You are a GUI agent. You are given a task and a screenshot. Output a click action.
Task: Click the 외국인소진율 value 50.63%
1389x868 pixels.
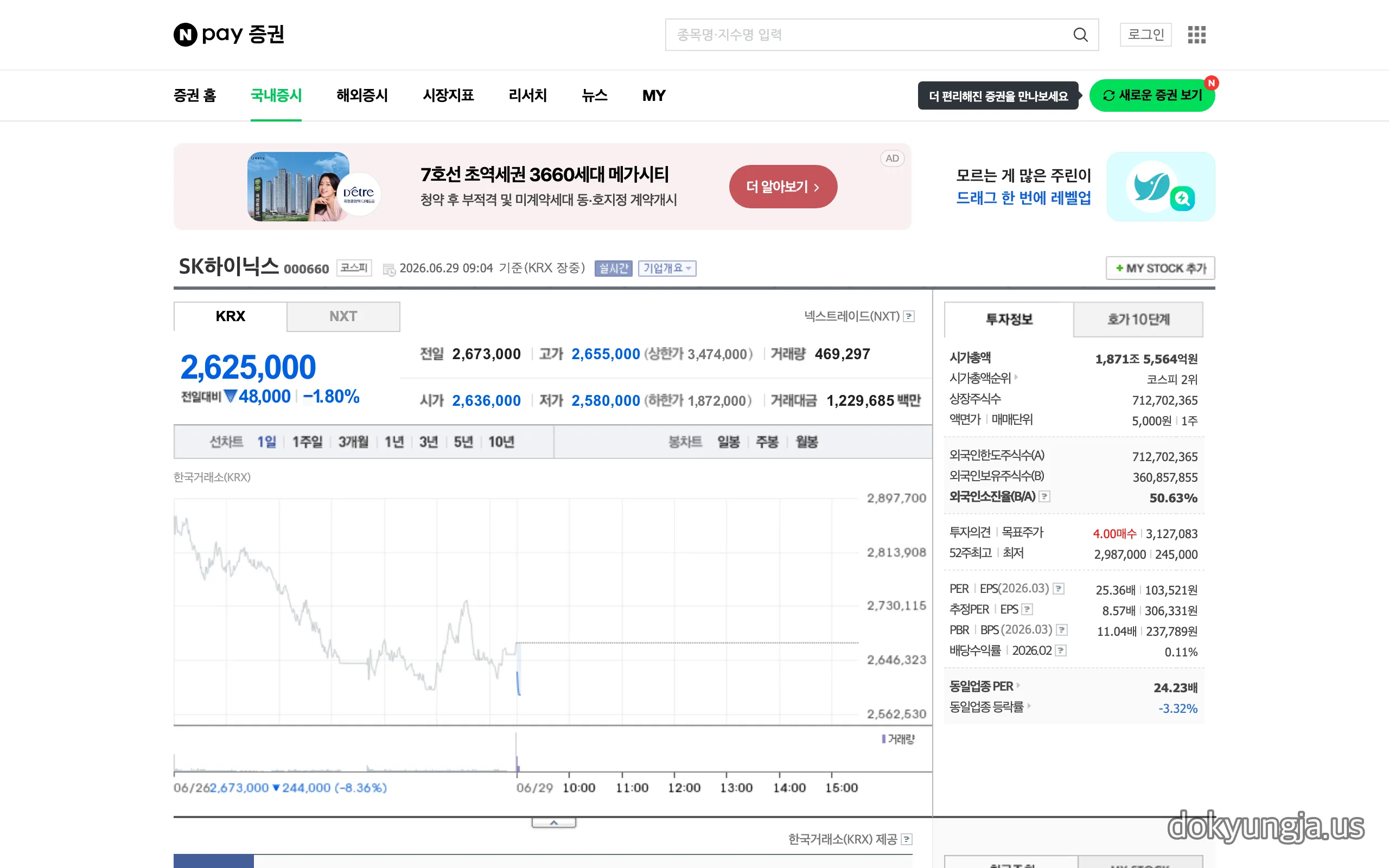pyautogui.click(x=1173, y=497)
